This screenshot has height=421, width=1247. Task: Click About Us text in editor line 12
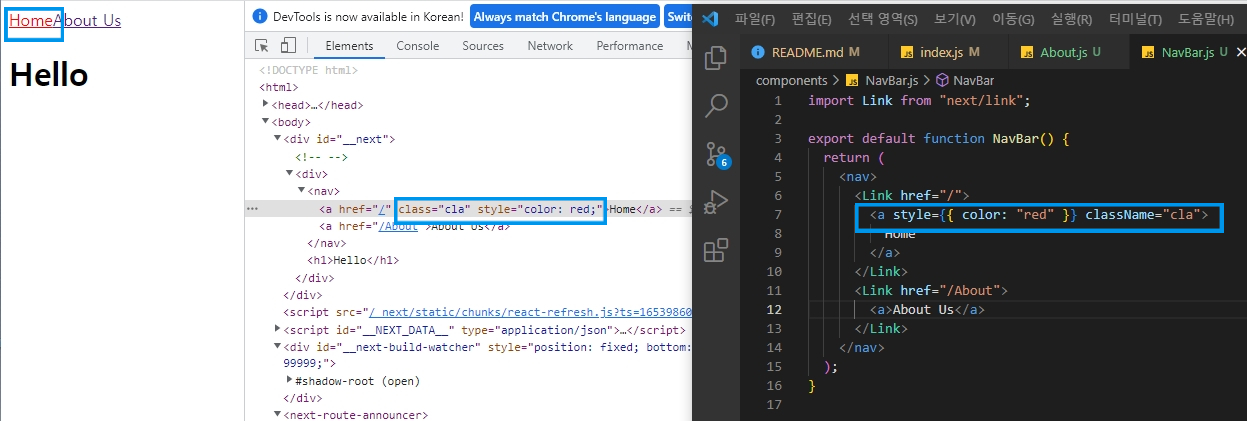(923, 309)
